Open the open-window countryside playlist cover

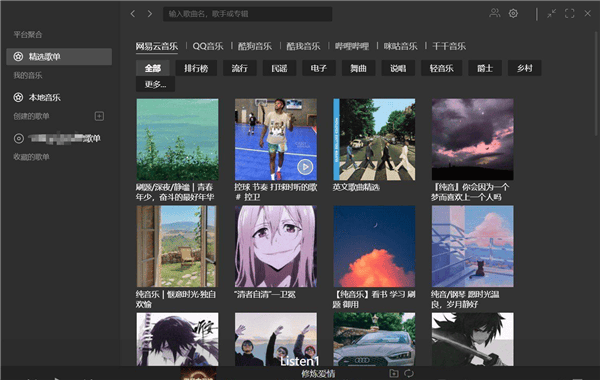tap(178, 246)
